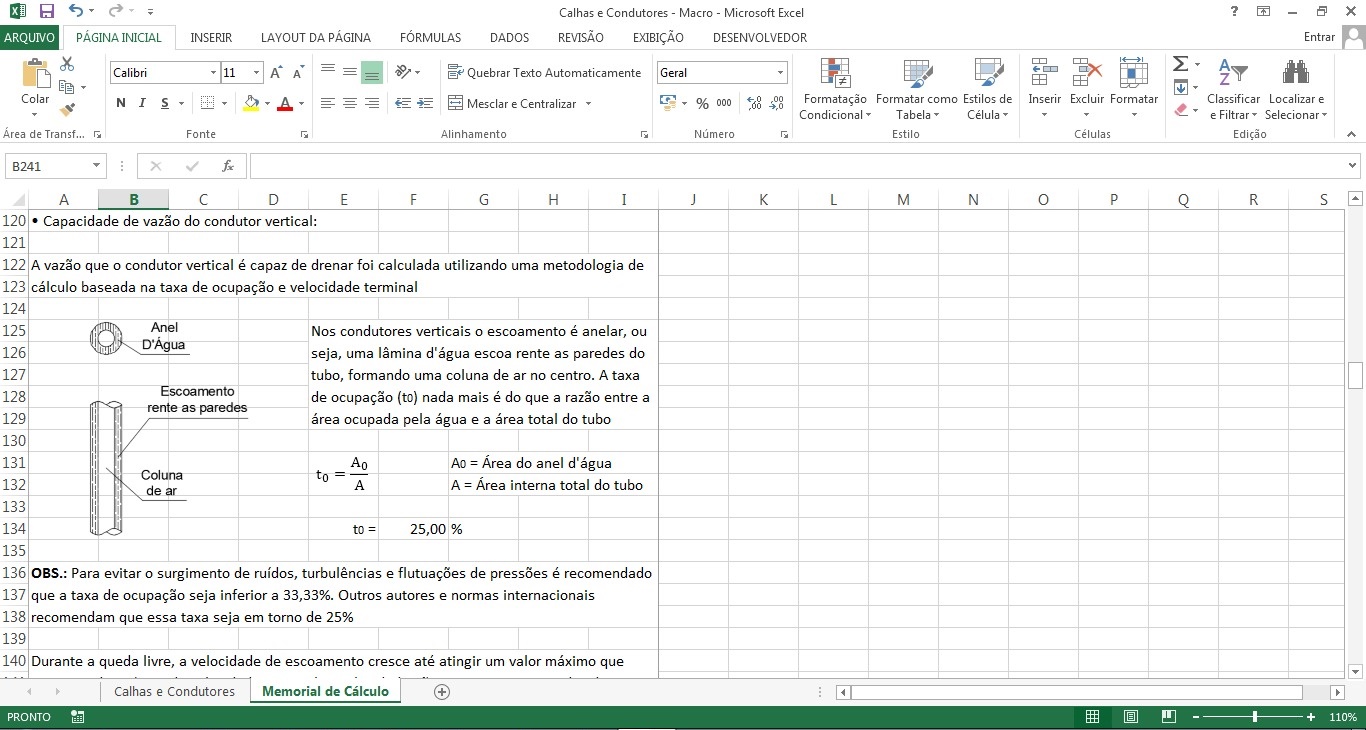Apply percent style format
Viewport: 1366px width, 730px height.
[x=702, y=103]
